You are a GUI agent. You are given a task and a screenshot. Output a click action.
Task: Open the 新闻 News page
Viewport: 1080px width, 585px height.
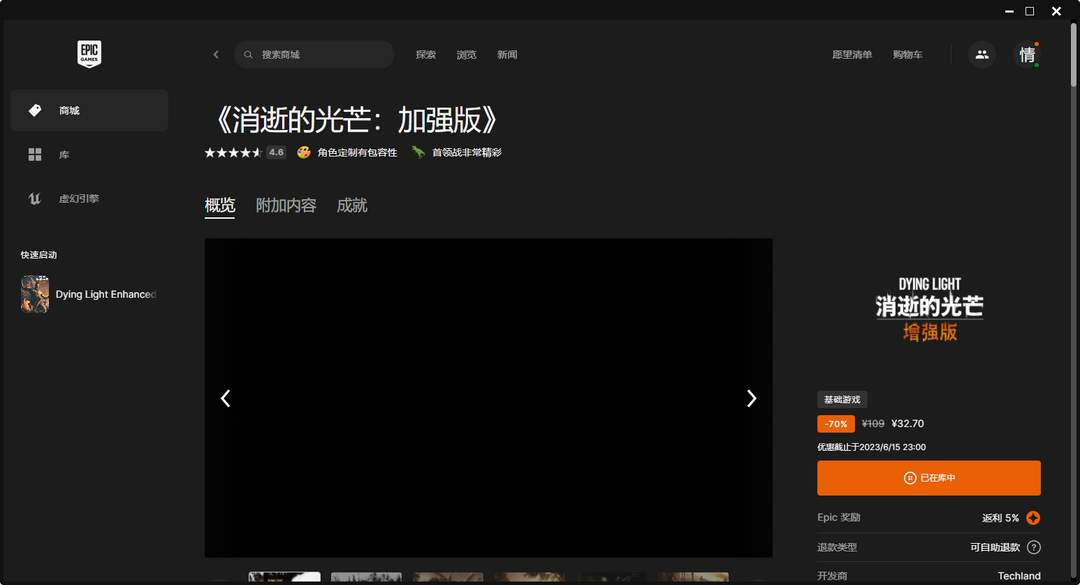[x=507, y=54]
